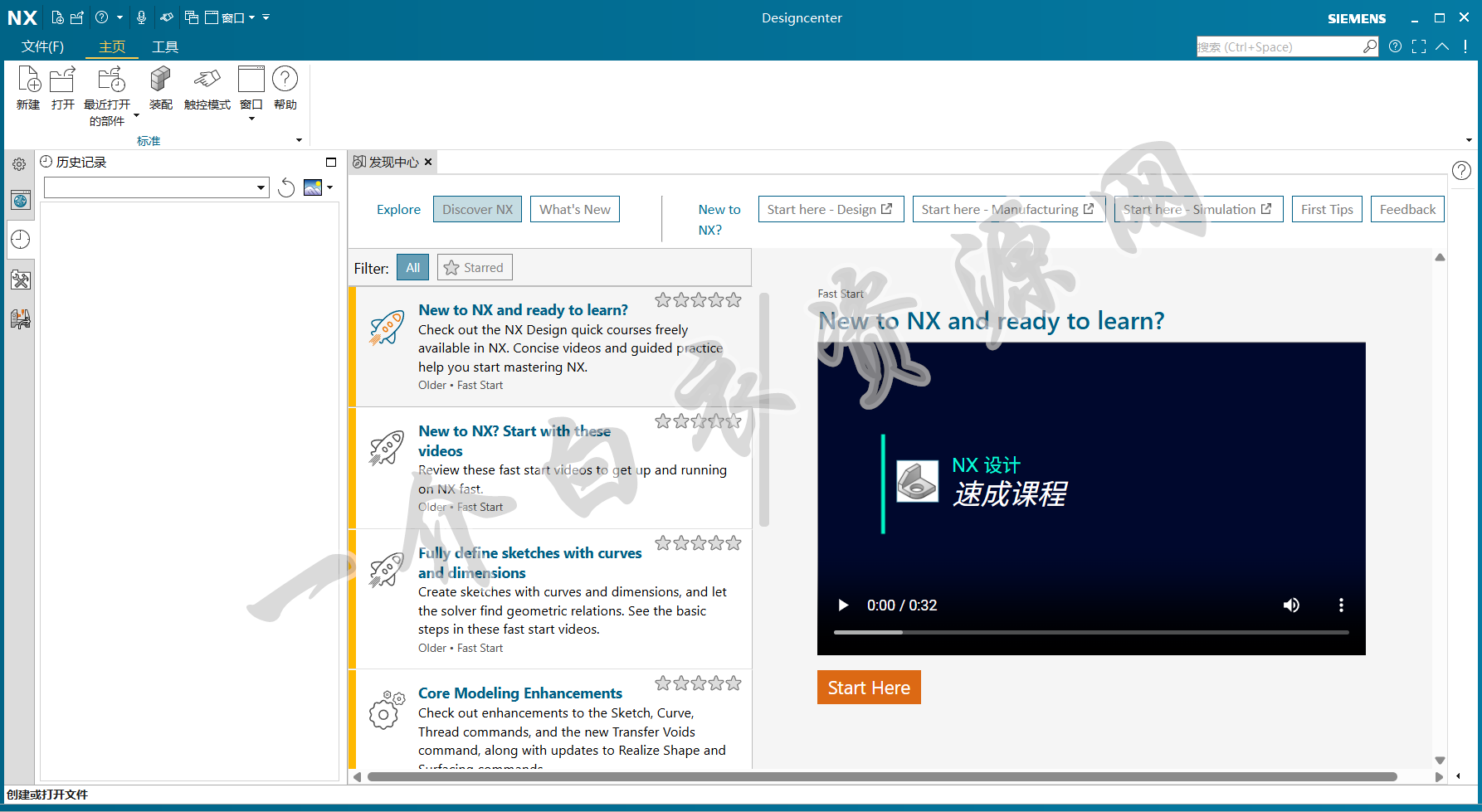Open the resource bar settings gear
This screenshot has width=1482, height=812.
click(x=19, y=164)
